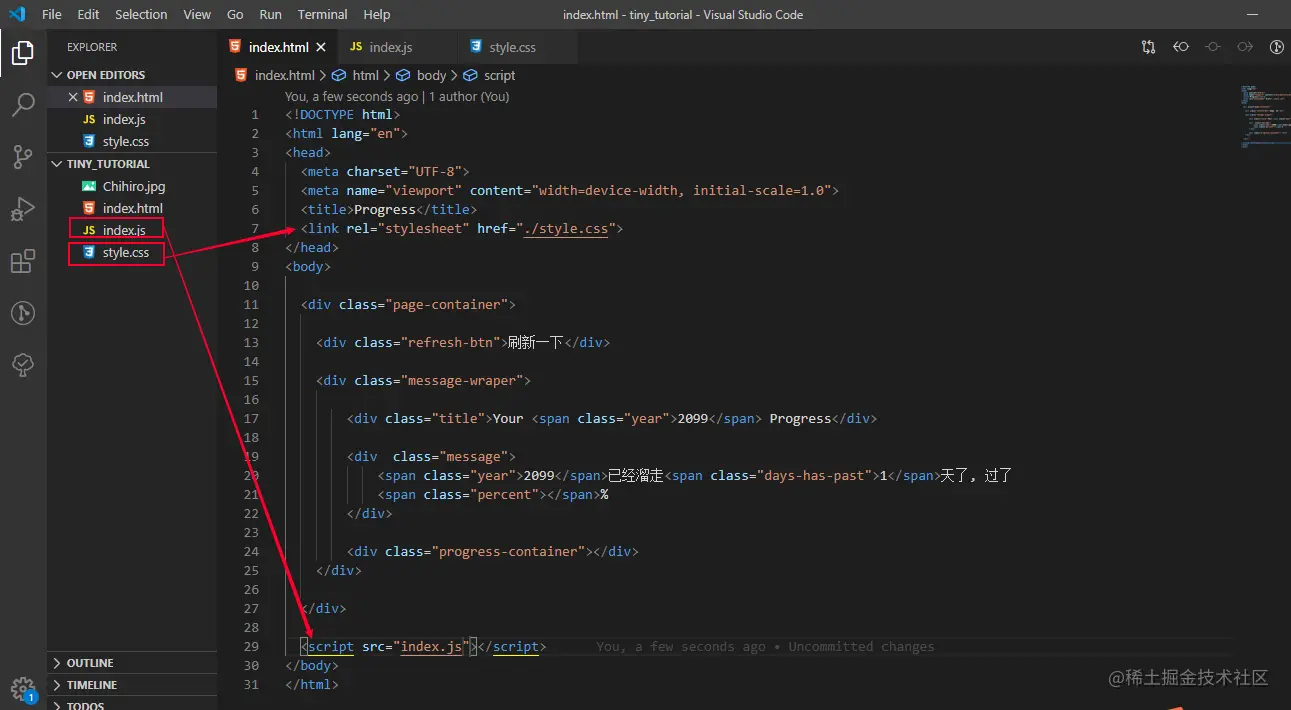Open the Help menu
This screenshot has height=710, width=1291.
pos(377,14)
